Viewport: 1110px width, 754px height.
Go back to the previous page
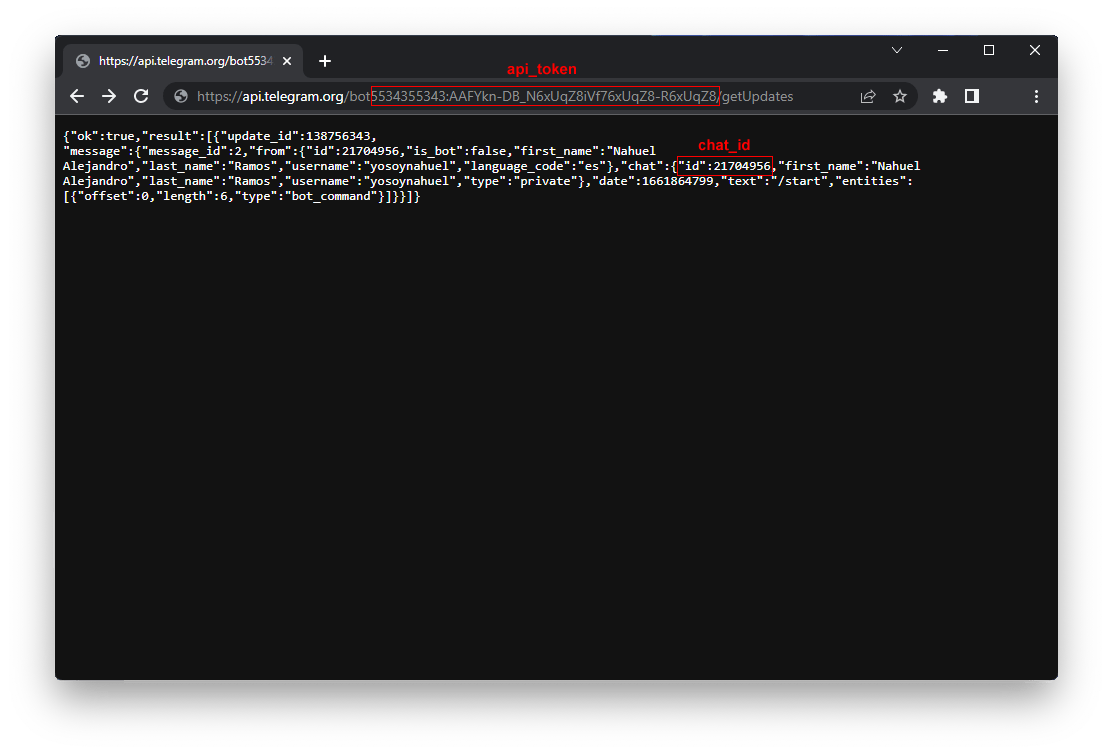coord(77,96)
